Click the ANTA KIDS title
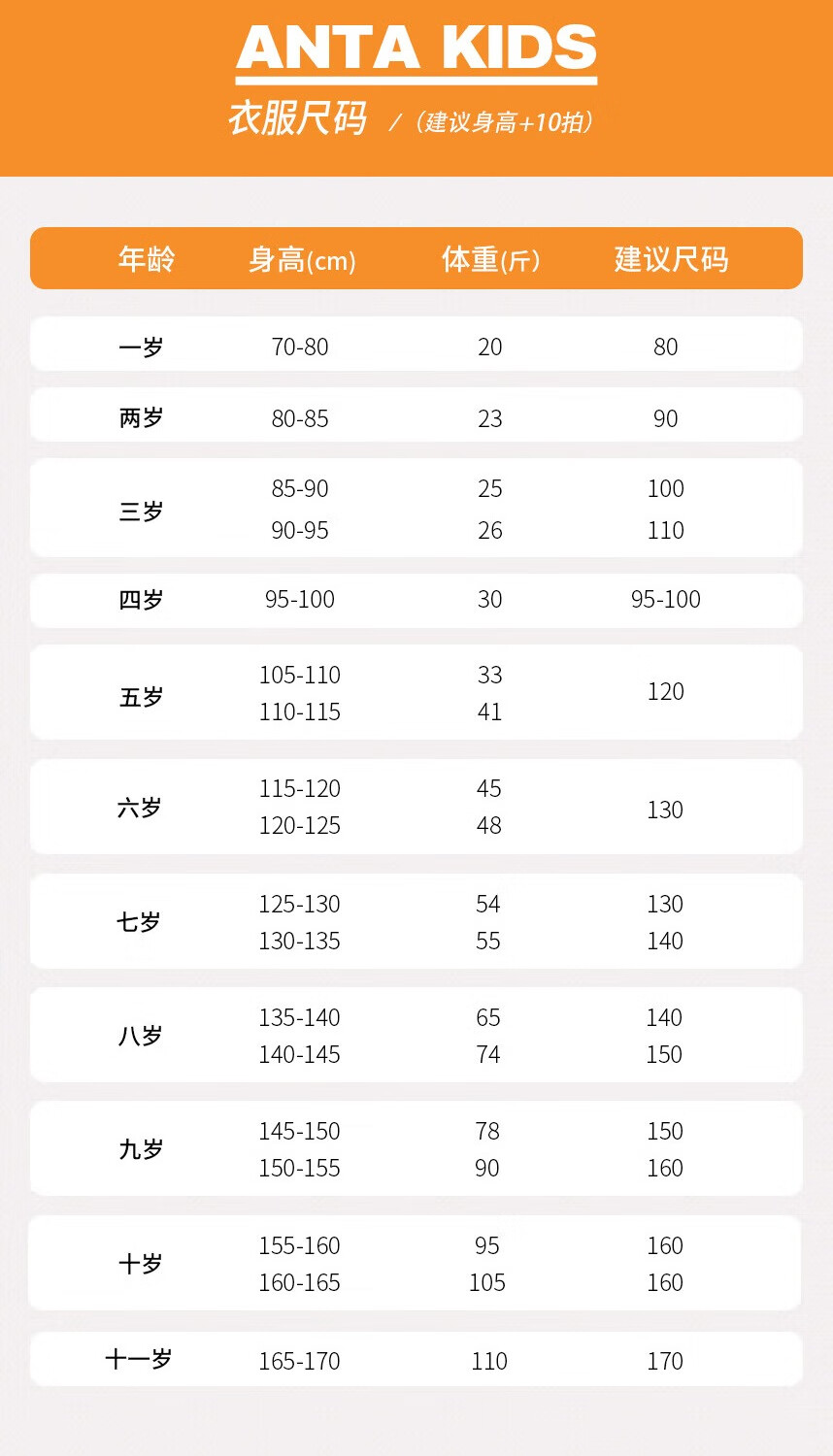 tap(416, 49)
